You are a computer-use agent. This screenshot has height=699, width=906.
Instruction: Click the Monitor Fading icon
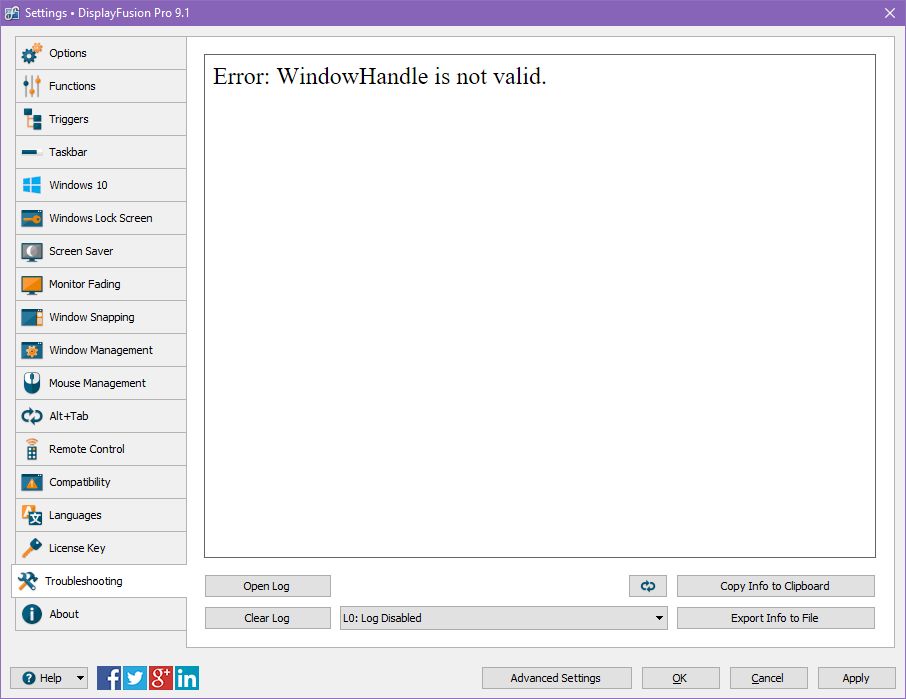point(32,284)
